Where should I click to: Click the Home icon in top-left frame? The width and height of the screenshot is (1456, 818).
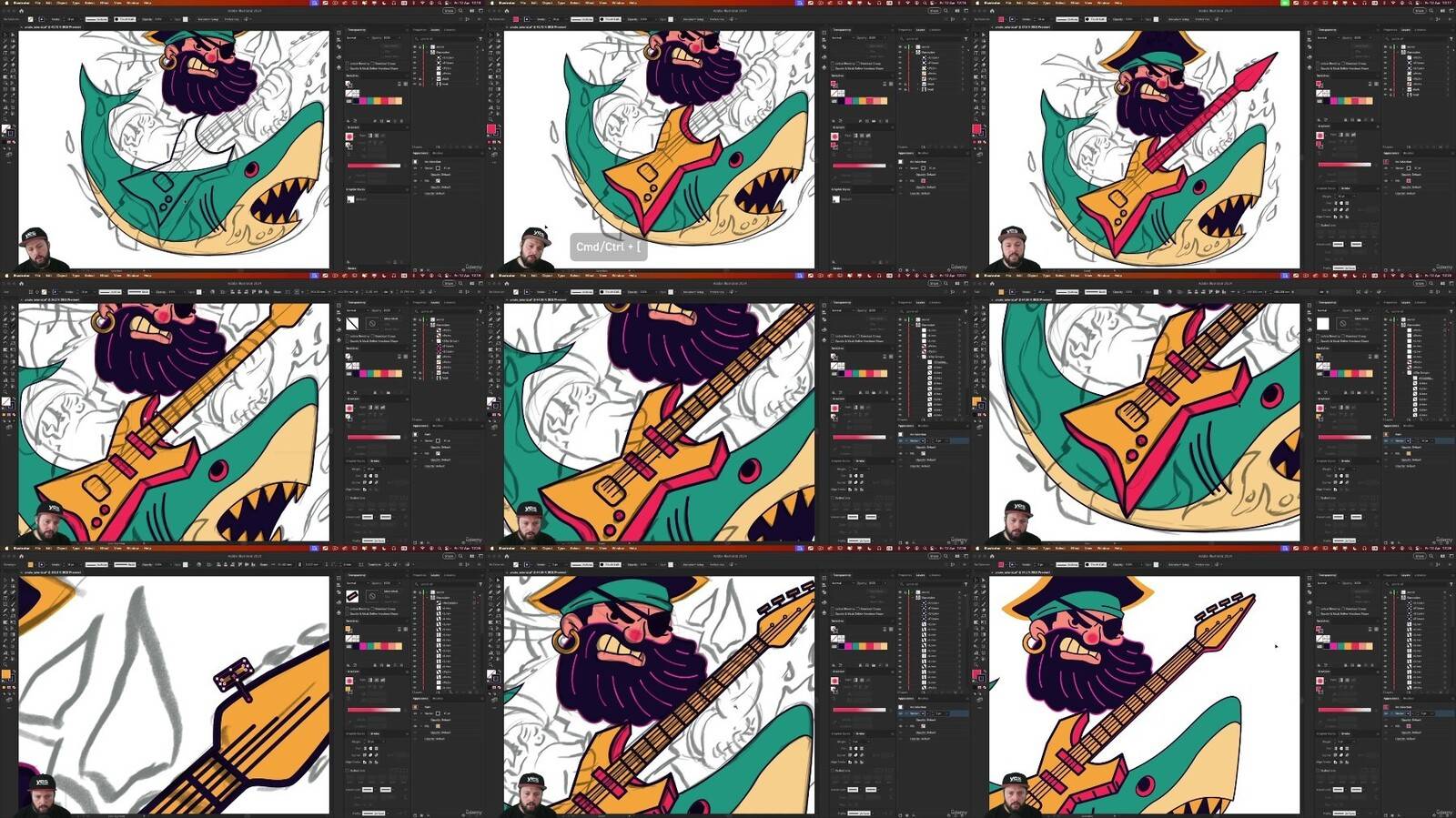(x=21, y=11)
